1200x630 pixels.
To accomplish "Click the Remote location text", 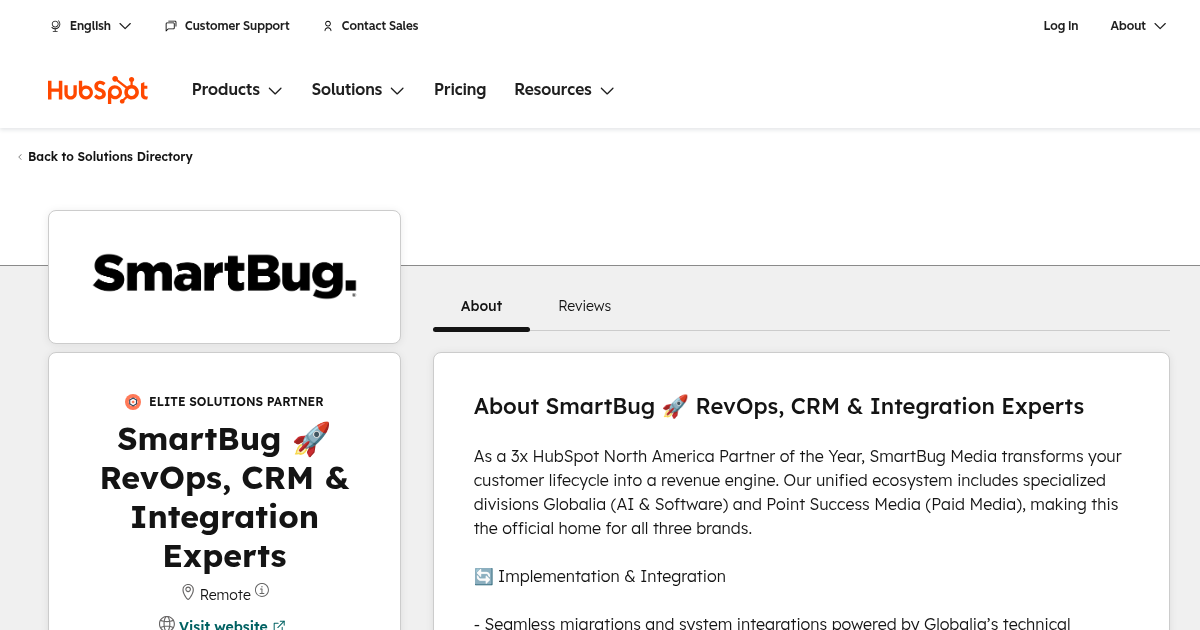I will pos(225,594).
